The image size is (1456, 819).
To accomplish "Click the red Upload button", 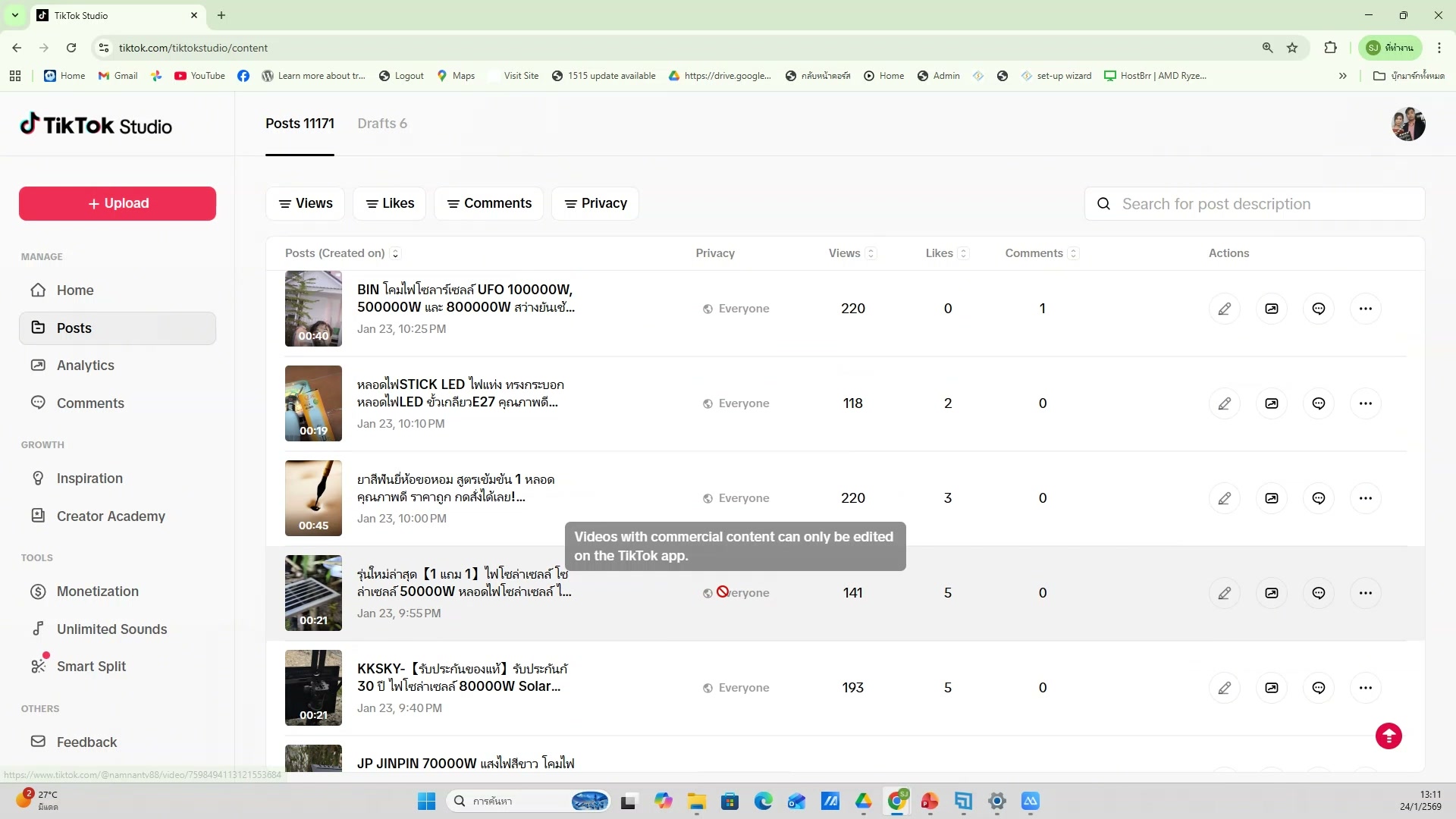I will pyautogui.click(x=118, y=203).
